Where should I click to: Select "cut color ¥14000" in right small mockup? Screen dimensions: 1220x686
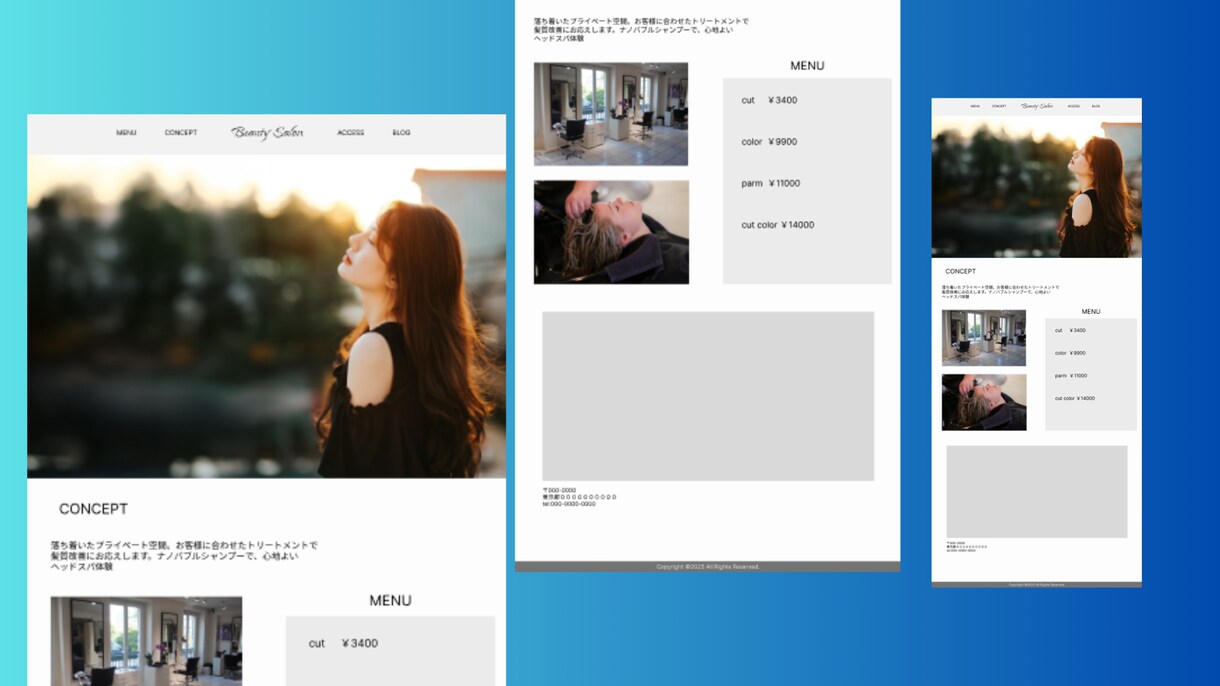(x=1075, y=398)
